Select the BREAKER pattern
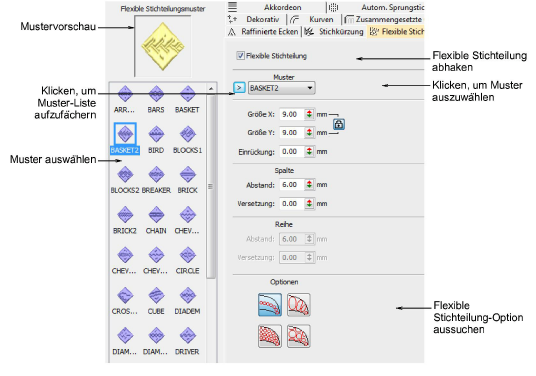Image resolution: width=536 pixels, height=376 pixels. 156,174
